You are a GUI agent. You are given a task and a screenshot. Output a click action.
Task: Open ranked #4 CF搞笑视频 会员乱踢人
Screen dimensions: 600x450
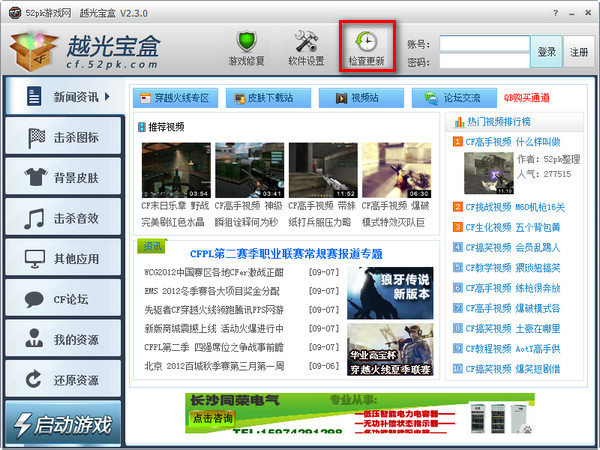coord(513,248)
